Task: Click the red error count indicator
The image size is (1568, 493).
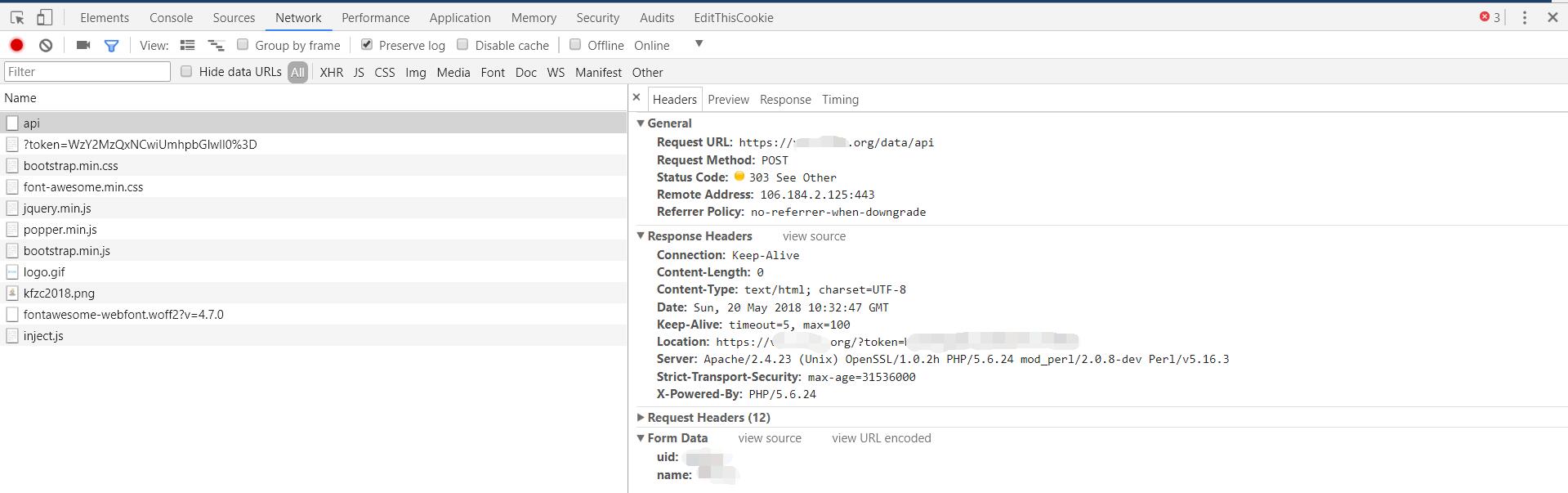Action: [x=1490, y=17]
